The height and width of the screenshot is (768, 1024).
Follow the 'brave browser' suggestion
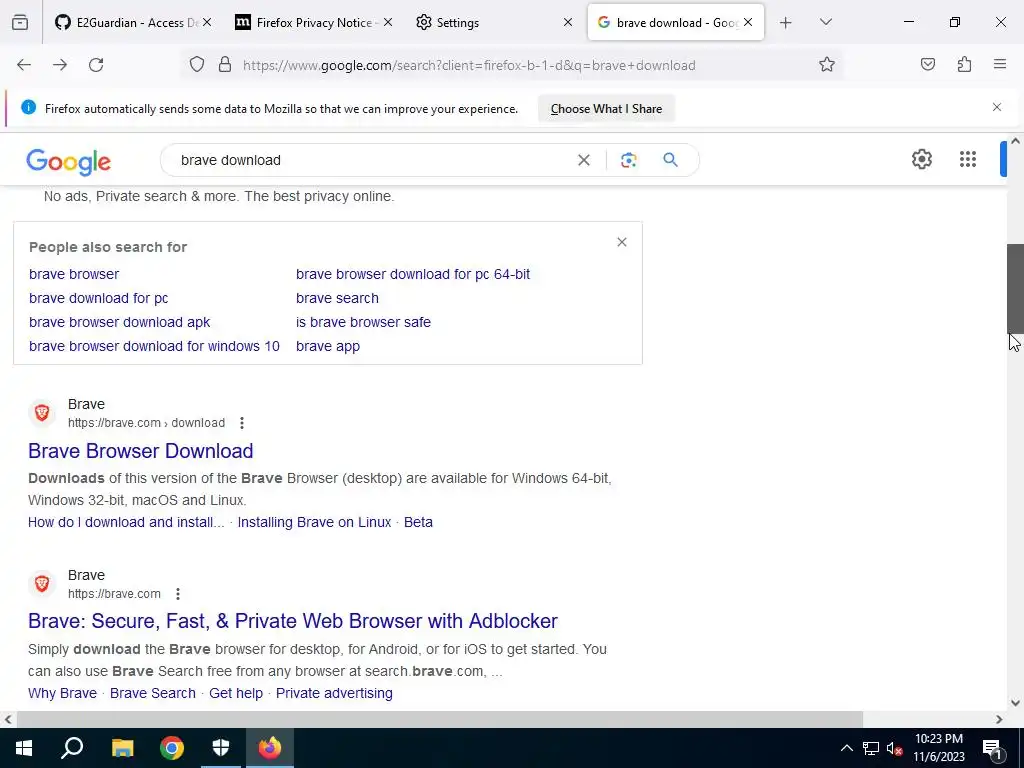(74, 274)
